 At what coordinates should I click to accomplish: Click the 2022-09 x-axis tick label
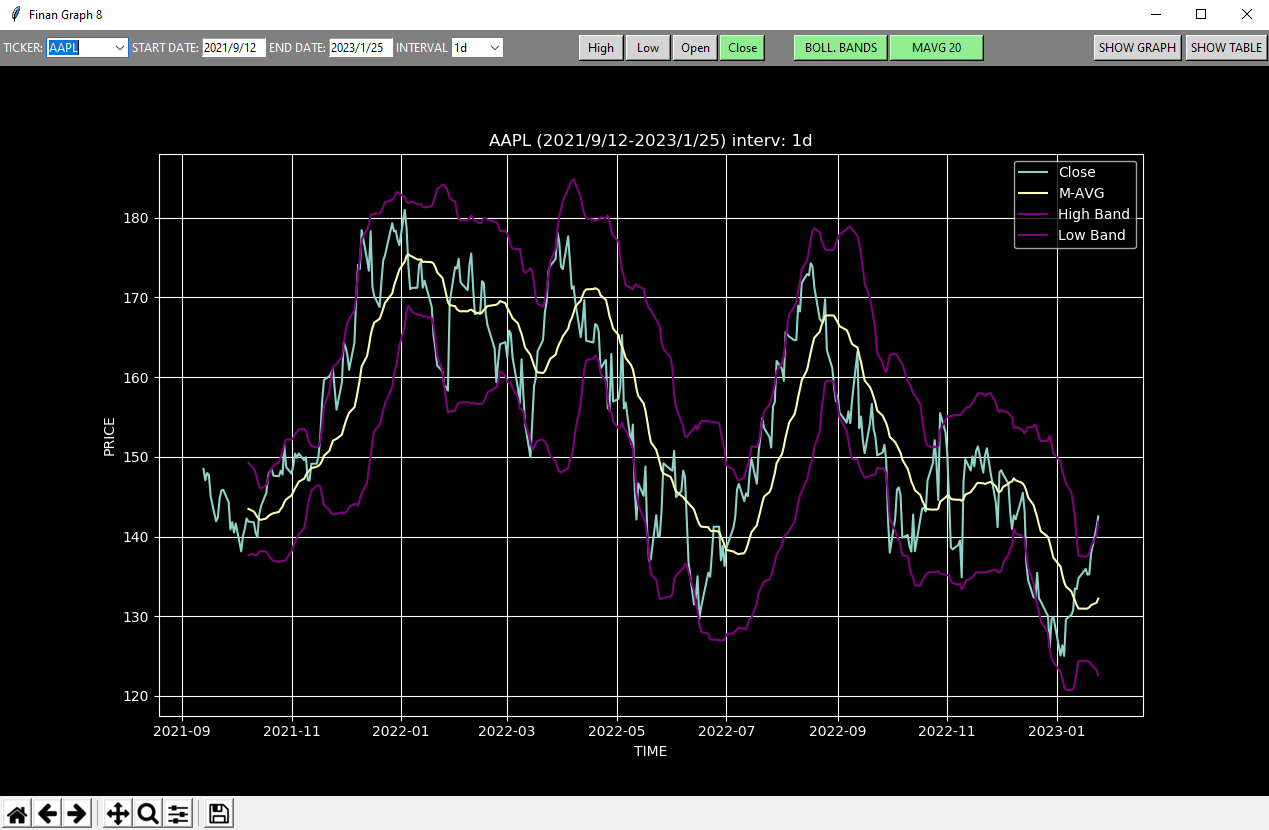838,731
